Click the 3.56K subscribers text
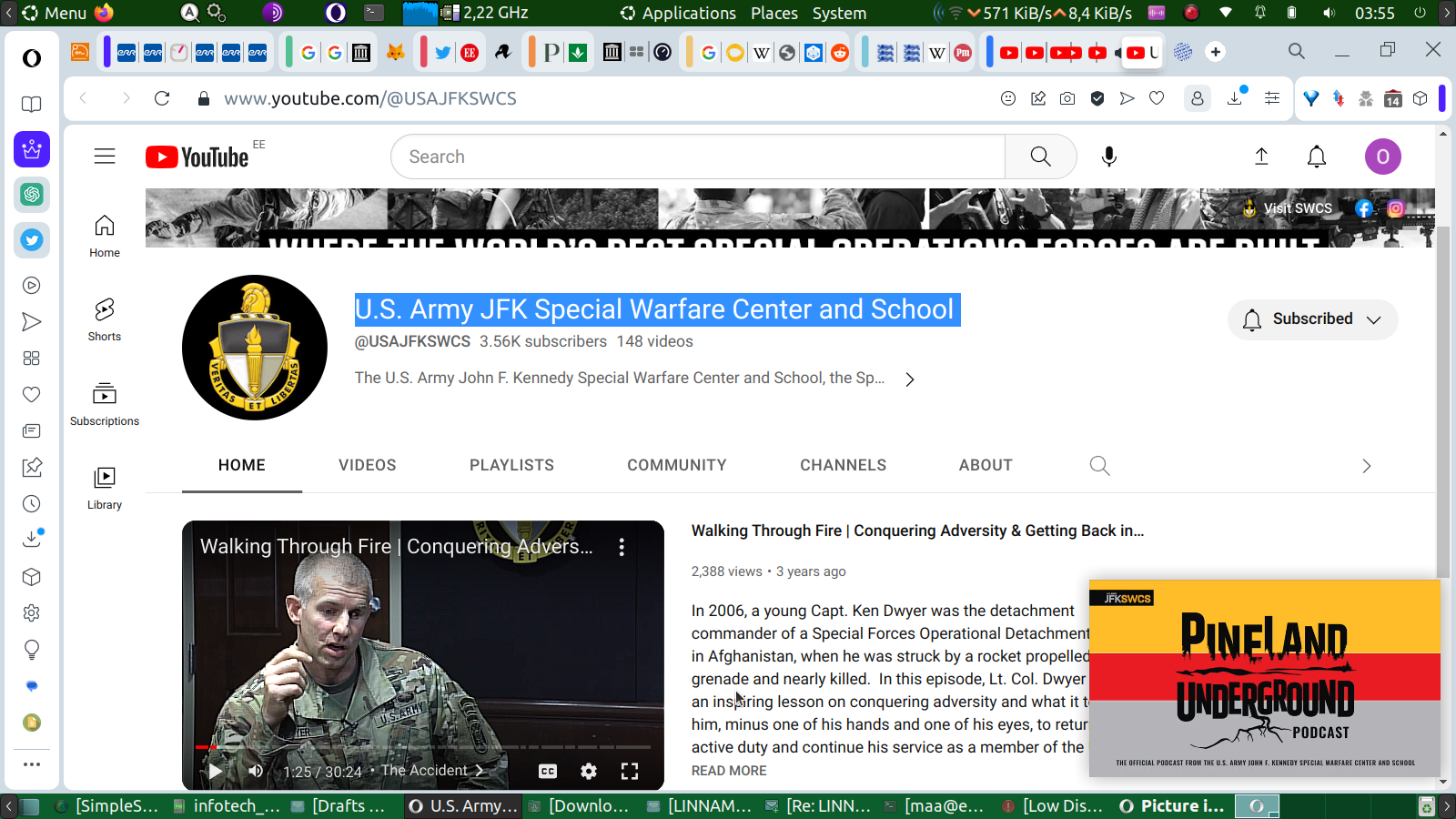 tap(543, 341)
